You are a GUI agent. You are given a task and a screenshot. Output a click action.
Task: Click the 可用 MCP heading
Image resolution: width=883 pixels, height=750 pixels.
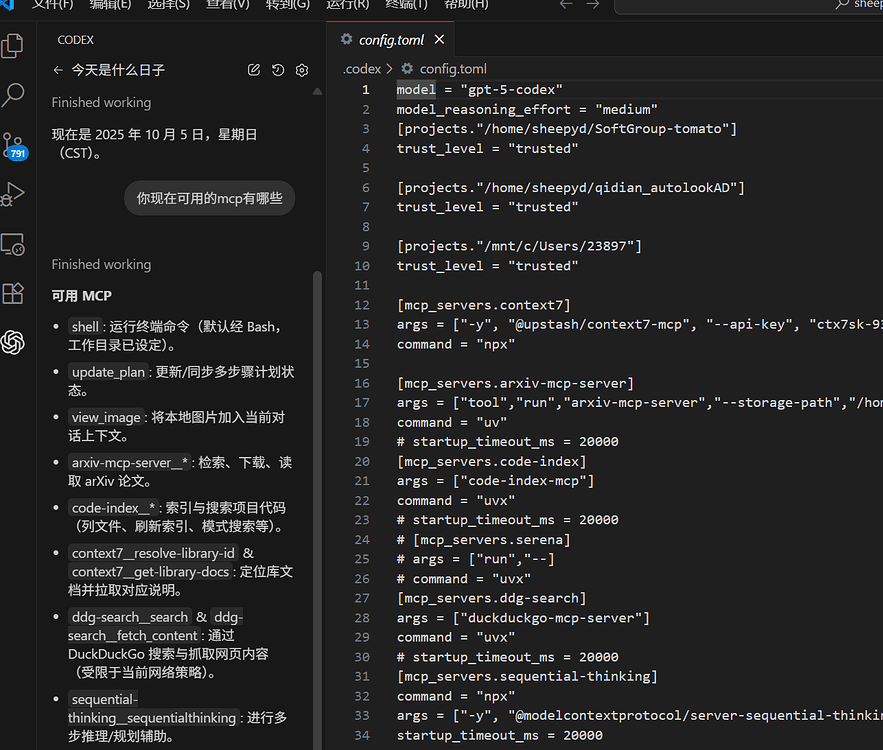[82, 296]
